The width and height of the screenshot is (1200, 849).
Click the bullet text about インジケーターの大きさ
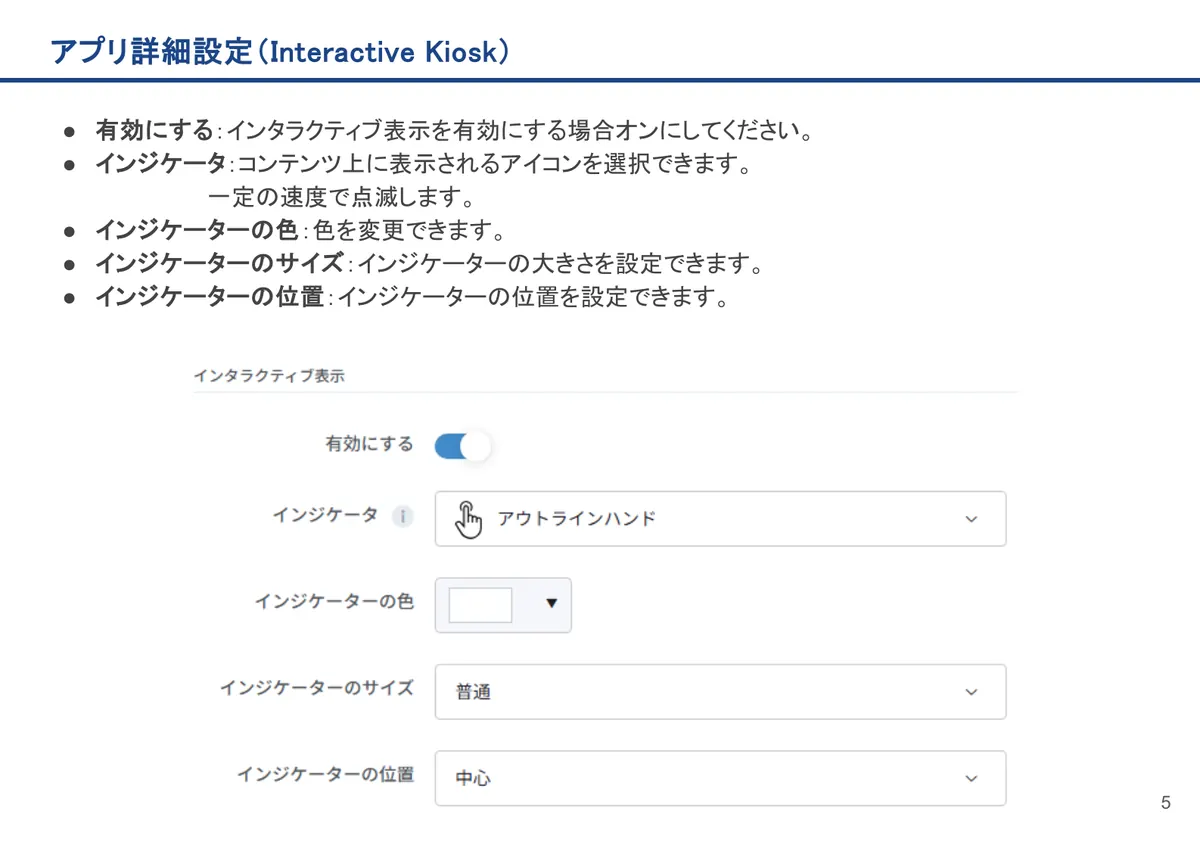click(430, 264)
